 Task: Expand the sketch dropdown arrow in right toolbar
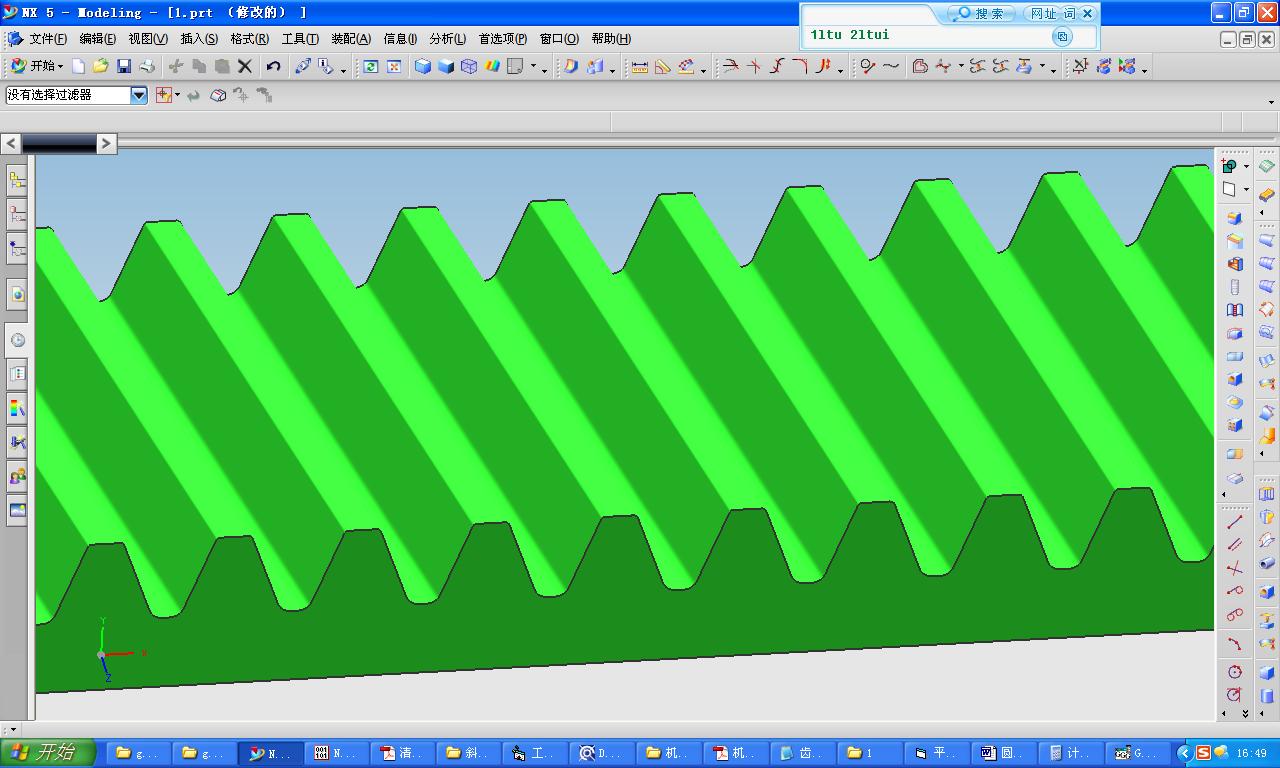click(x=1246, y=166)
